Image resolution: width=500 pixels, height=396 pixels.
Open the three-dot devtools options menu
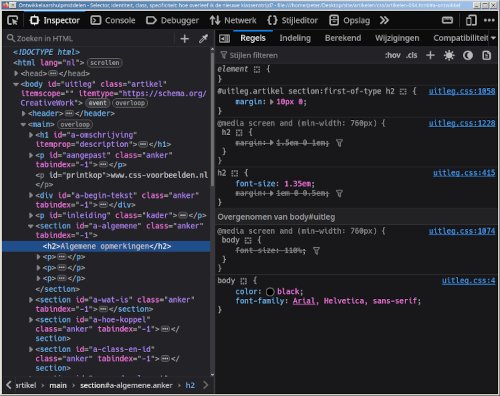[489, 21]
